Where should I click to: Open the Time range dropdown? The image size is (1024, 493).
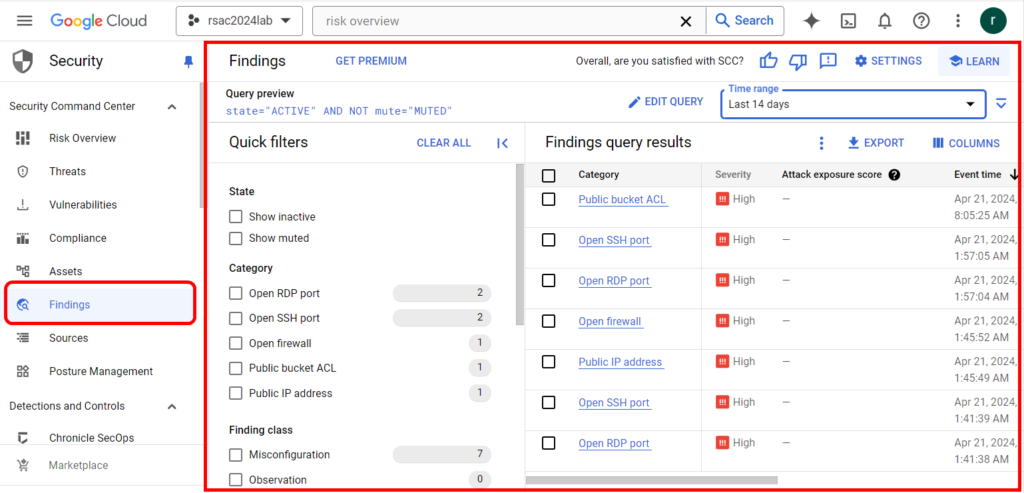(x=853, y=104)
